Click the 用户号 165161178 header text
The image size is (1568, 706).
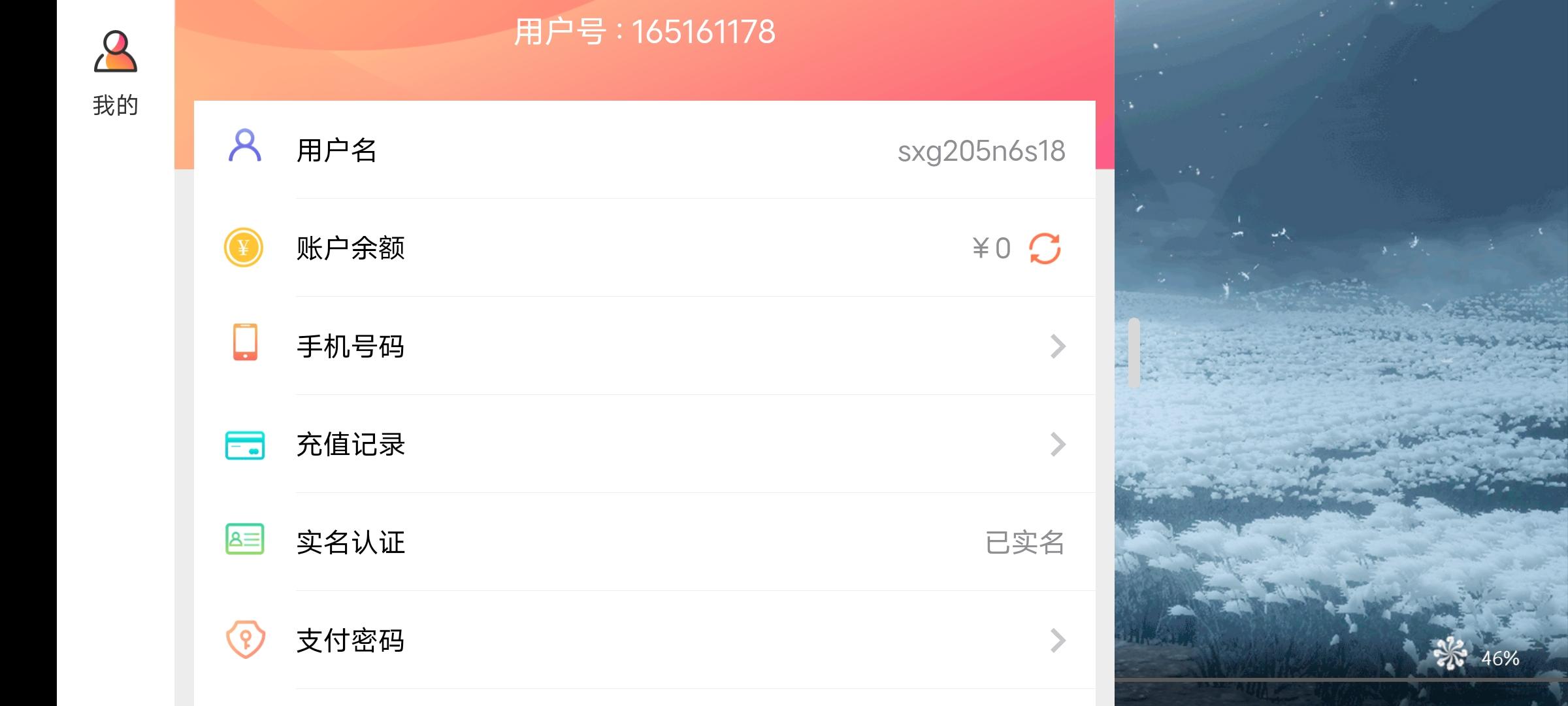point(644,31)
